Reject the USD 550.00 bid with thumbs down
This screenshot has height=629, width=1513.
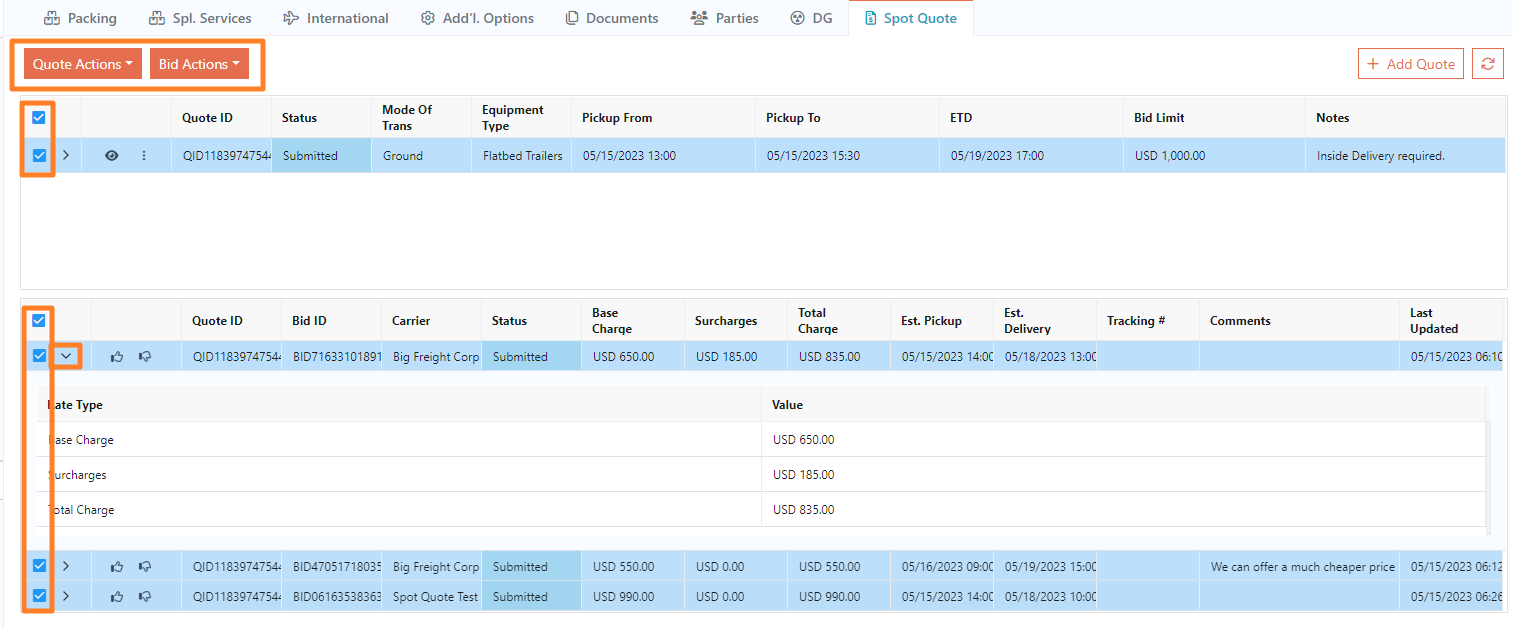point(145,567)
